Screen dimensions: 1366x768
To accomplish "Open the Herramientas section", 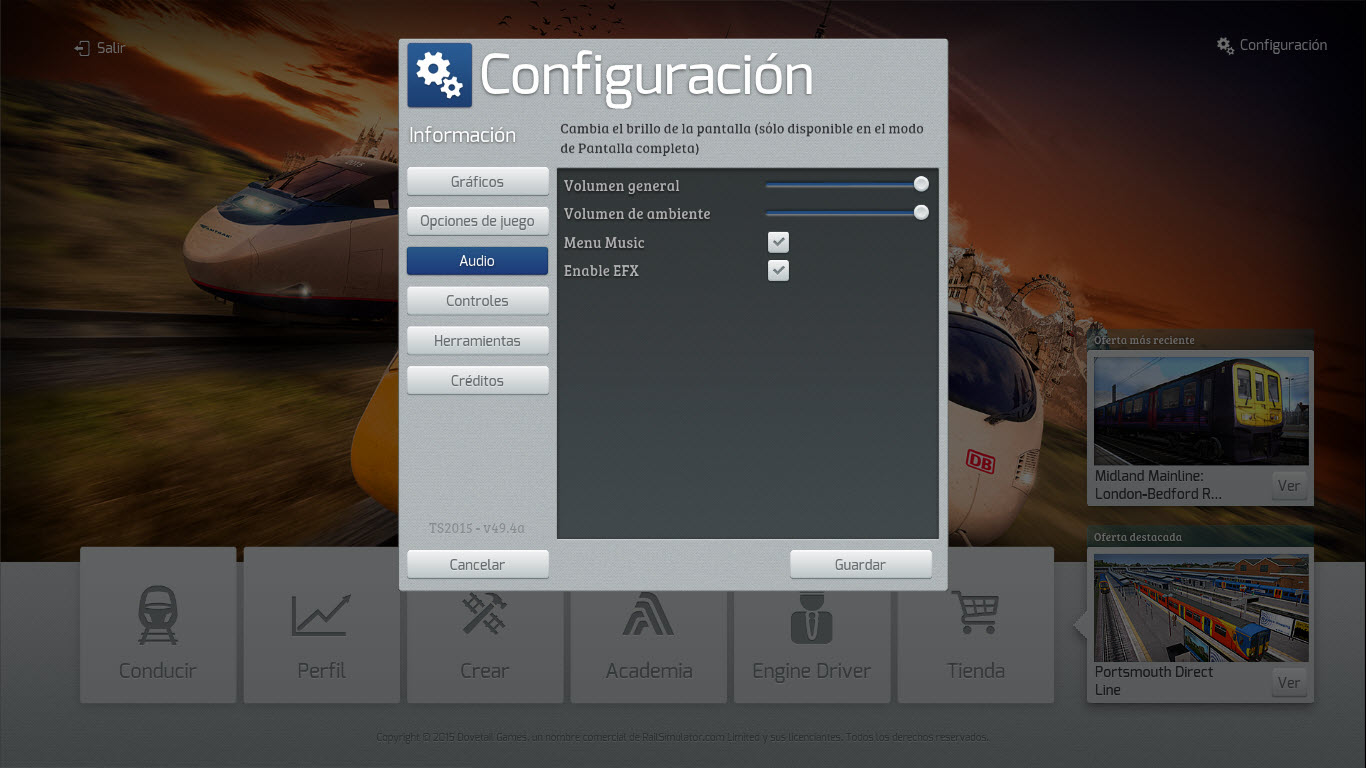I will pos(478,340).
